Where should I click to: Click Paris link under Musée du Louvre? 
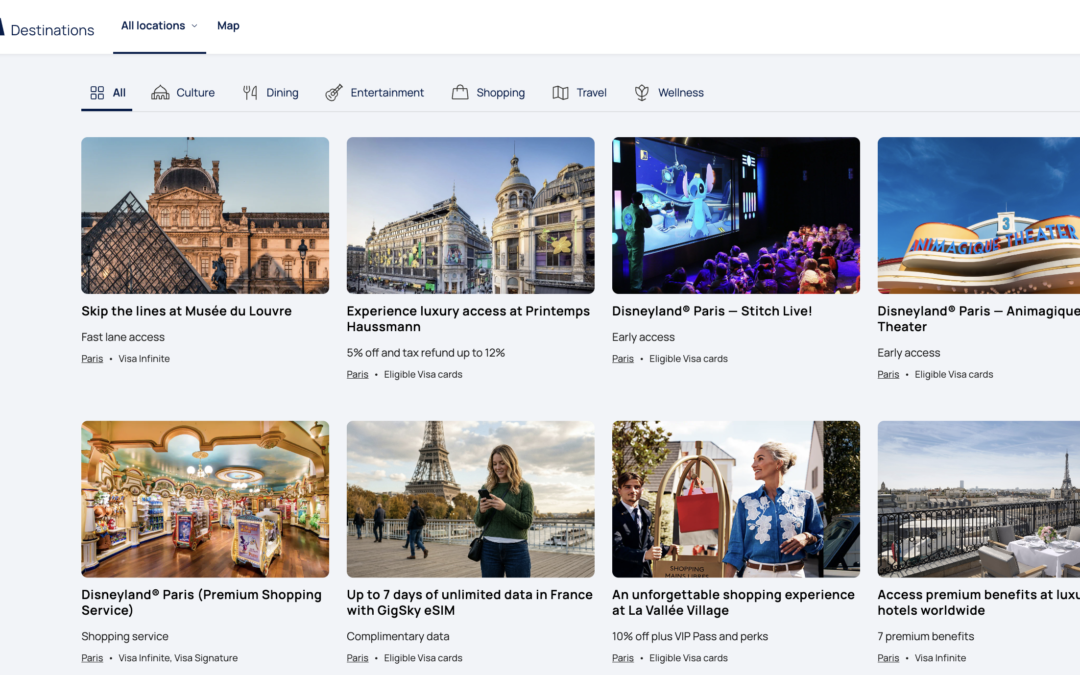(92, 359)
